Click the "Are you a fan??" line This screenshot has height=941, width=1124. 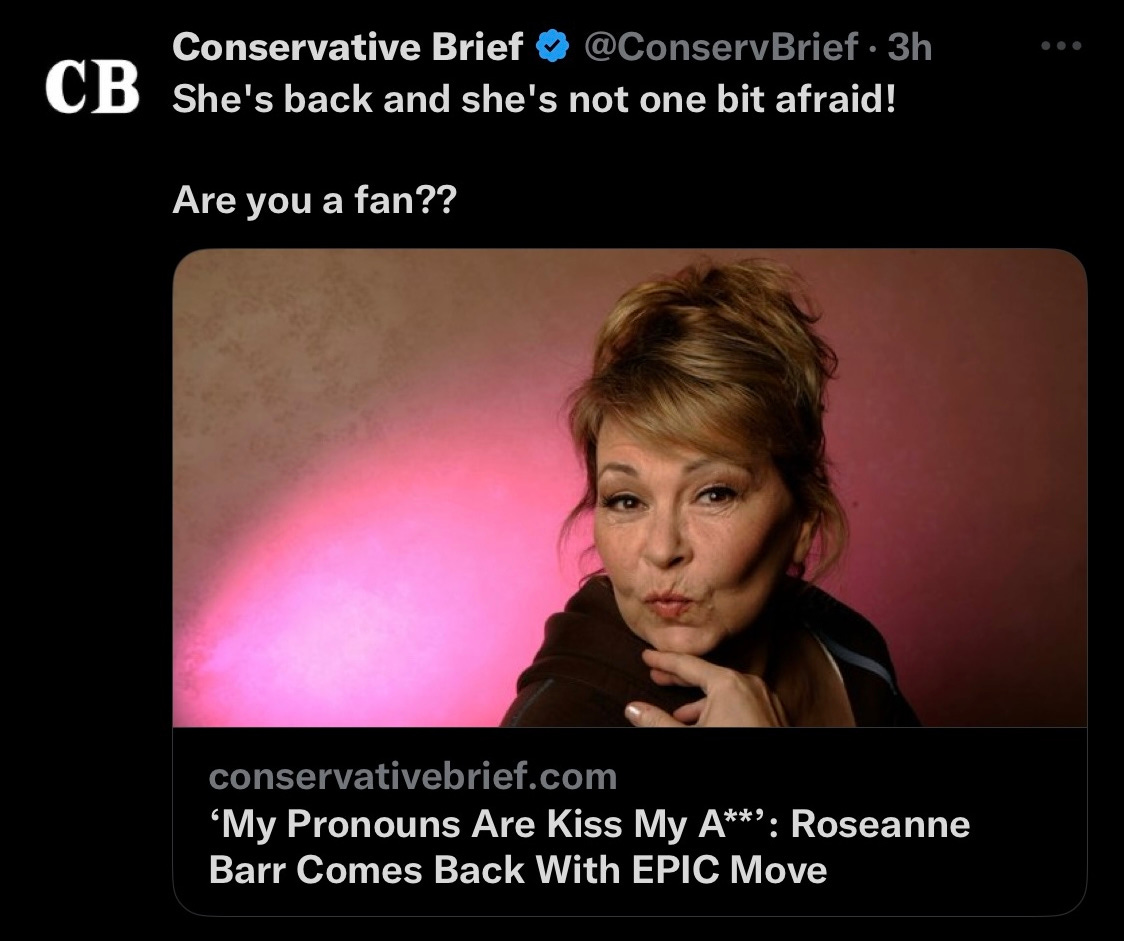[314, 200]
